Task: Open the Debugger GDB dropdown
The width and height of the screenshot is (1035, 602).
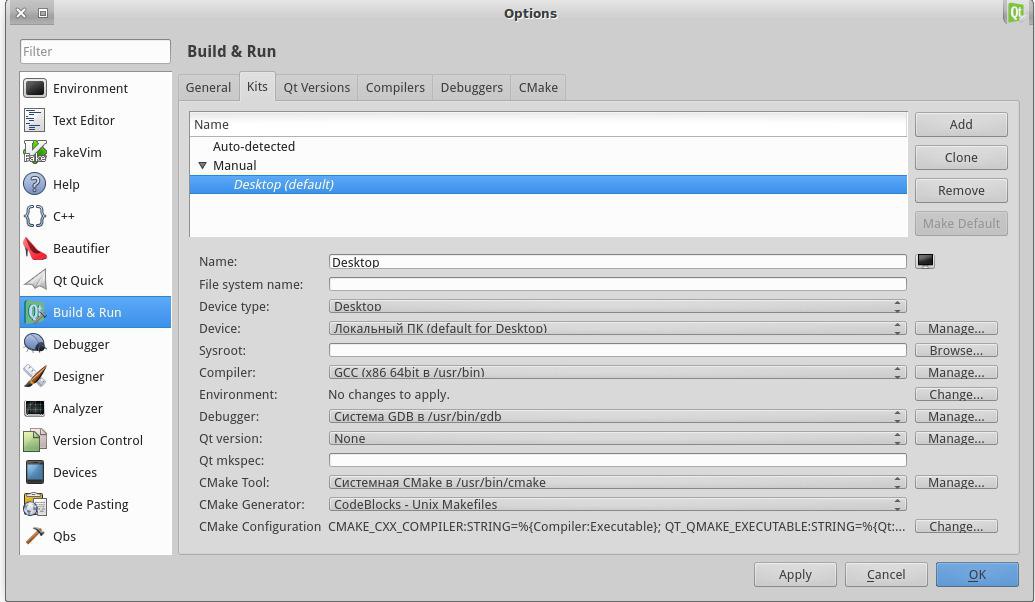Action: (x=617, y=417)
